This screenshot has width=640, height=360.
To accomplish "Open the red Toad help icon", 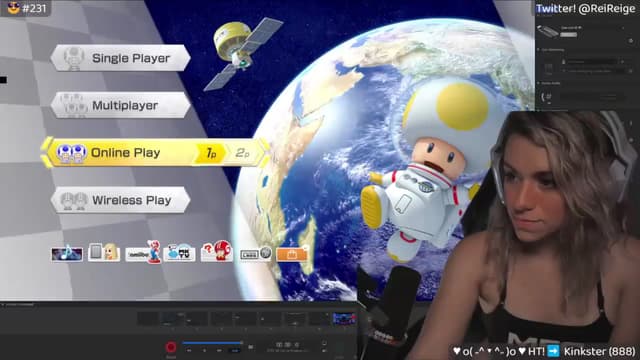I will tap(217, 251).
